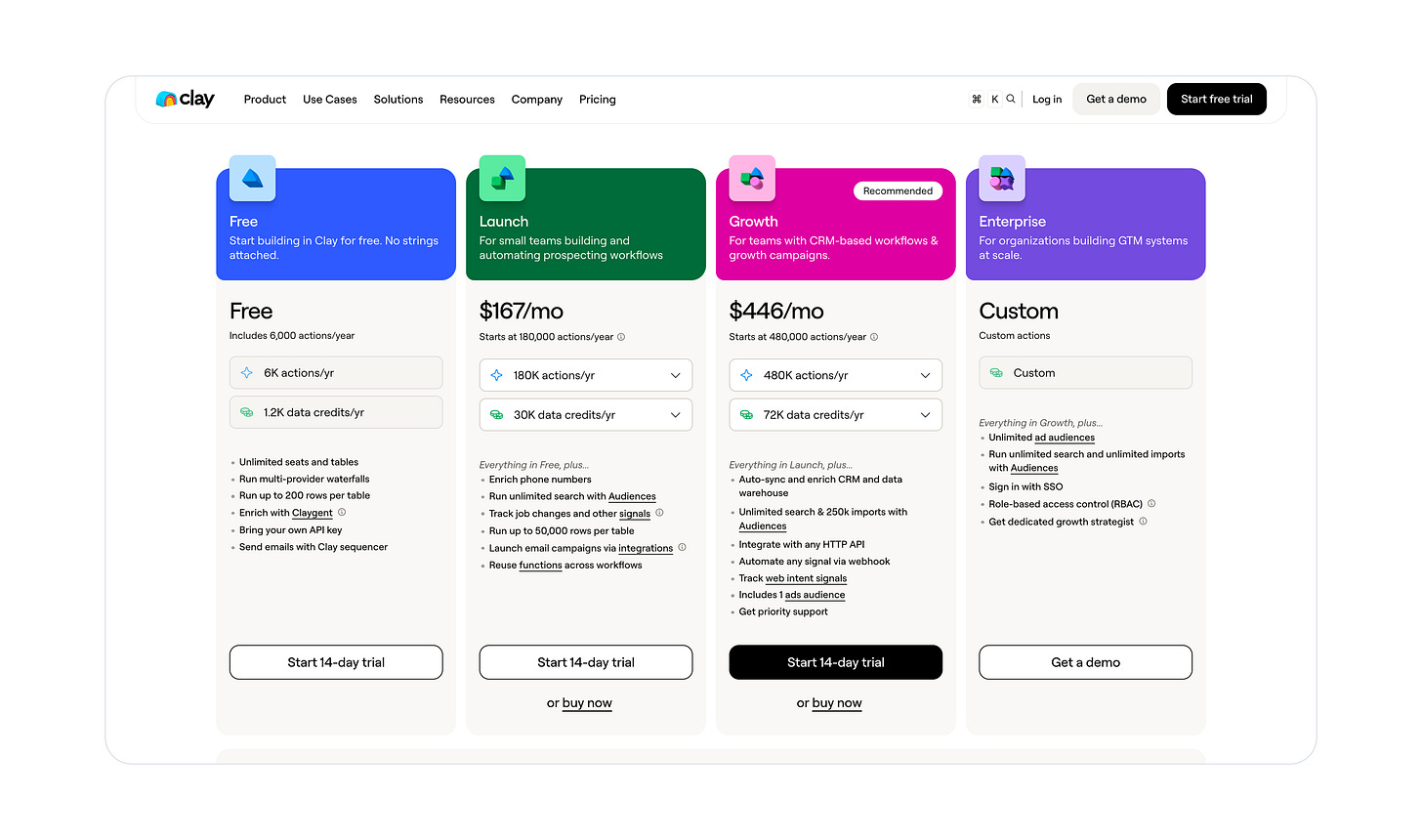
Task: Click Log in
Action: coord(1047,100)
